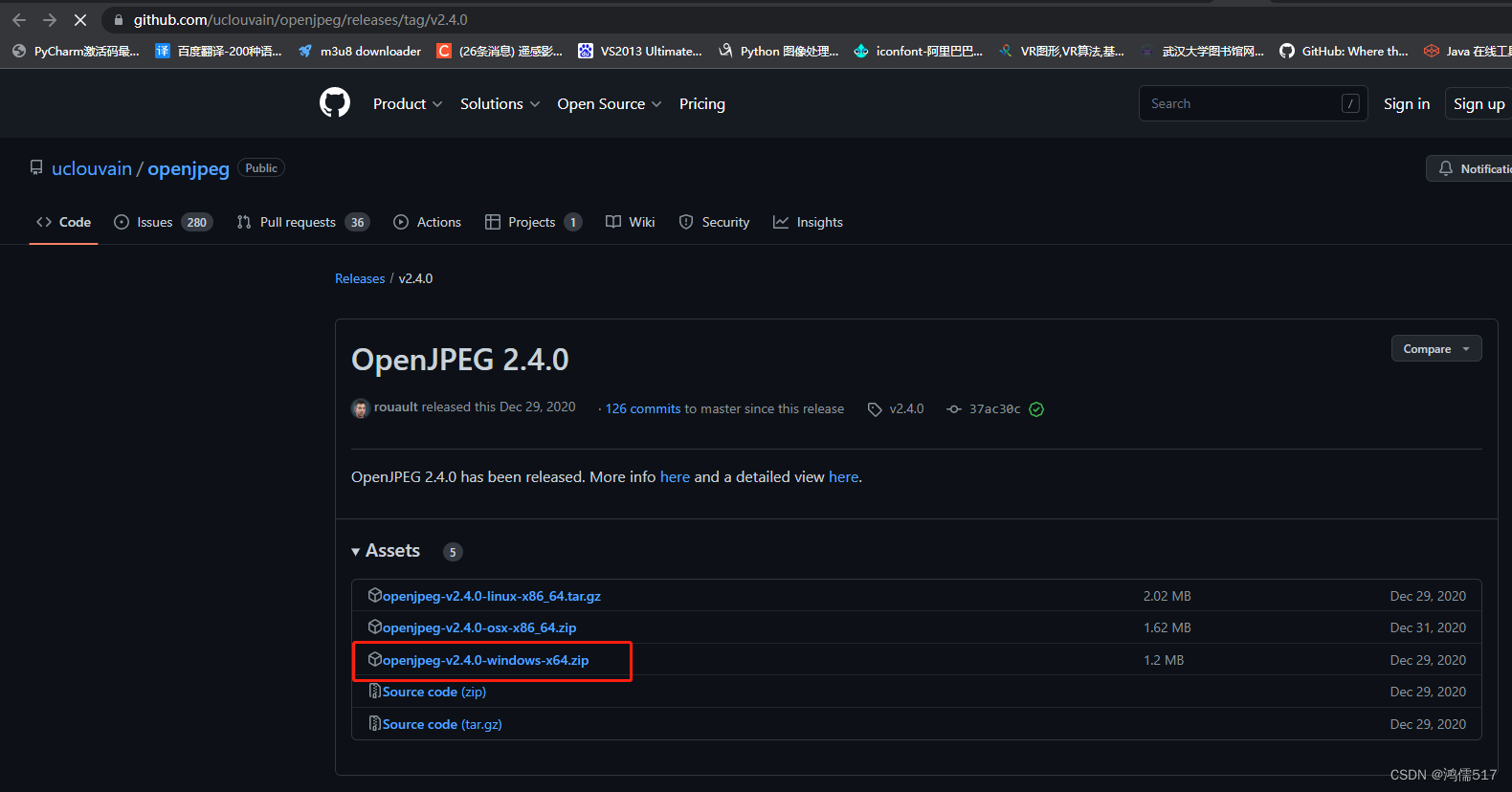1512x792 pixels.
Task: Click Sign in
Action: 1407,104
